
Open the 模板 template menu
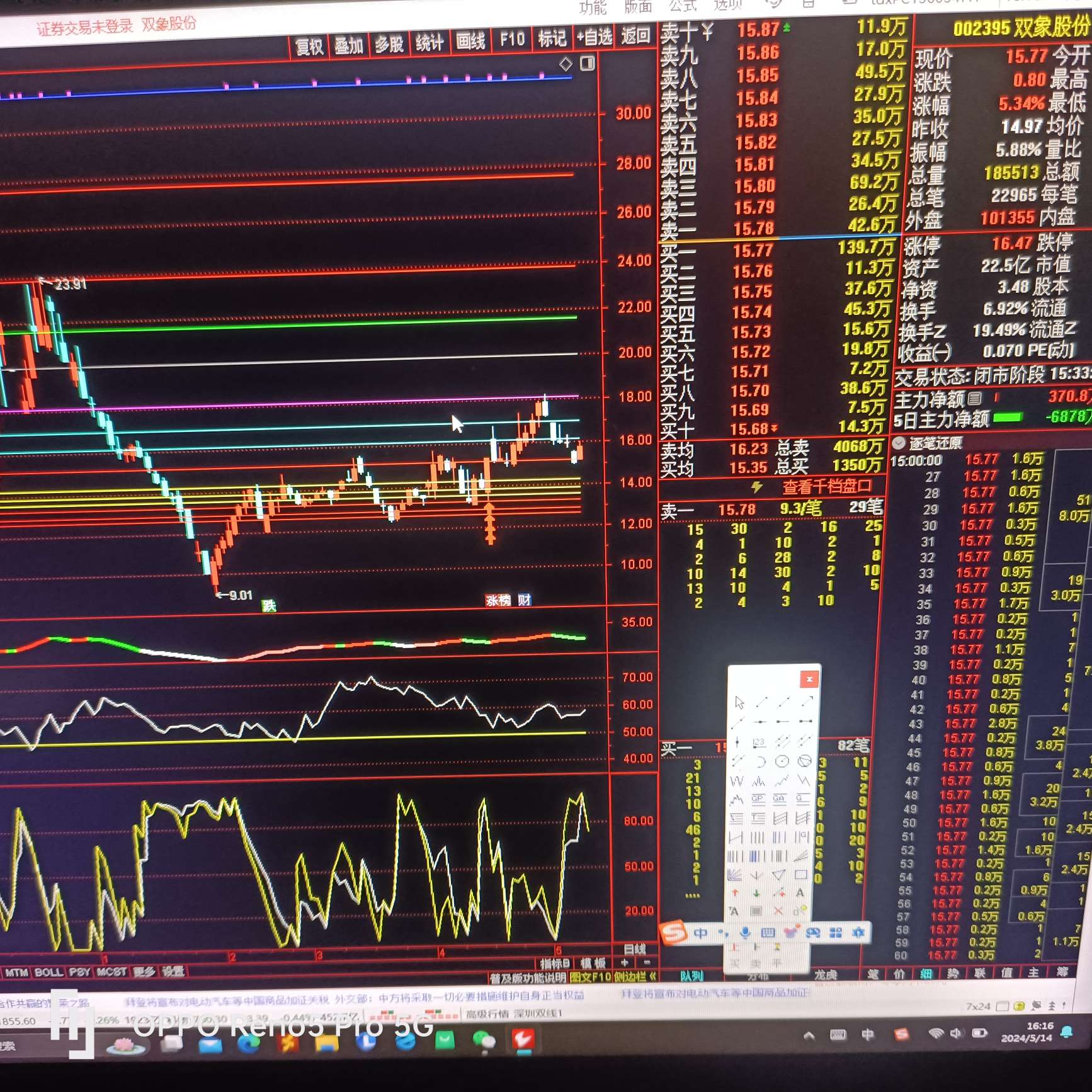pos(593,964)
